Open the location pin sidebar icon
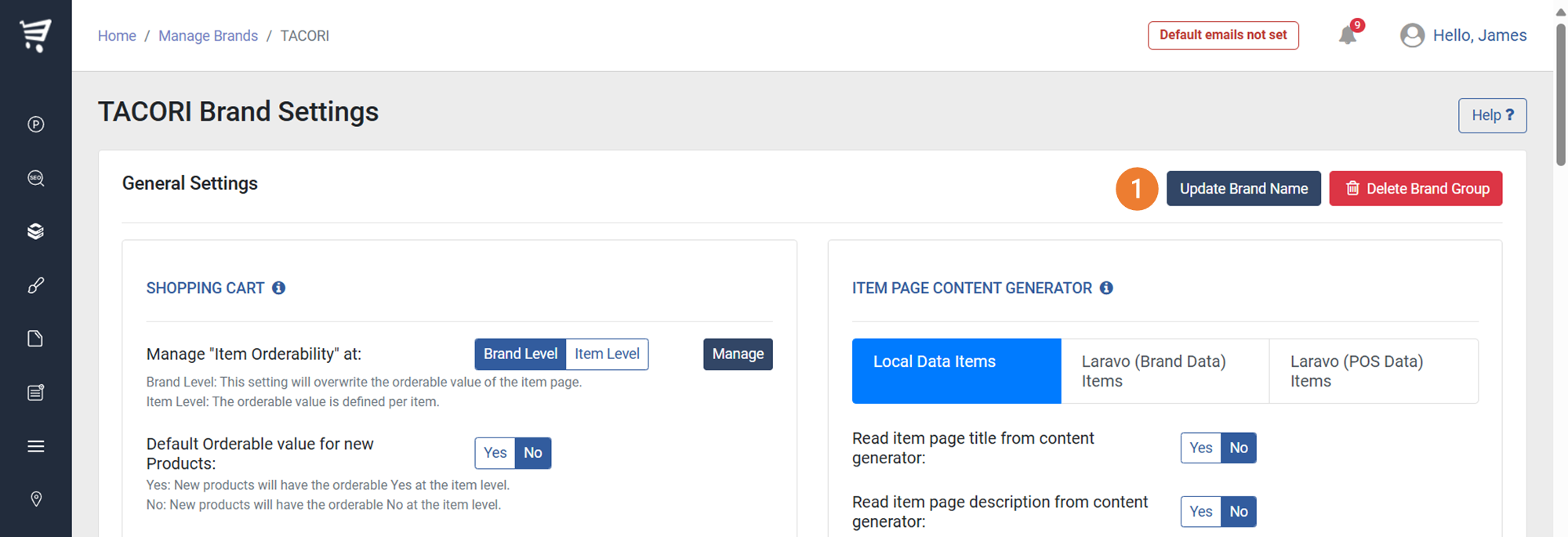 coord(35,499)
